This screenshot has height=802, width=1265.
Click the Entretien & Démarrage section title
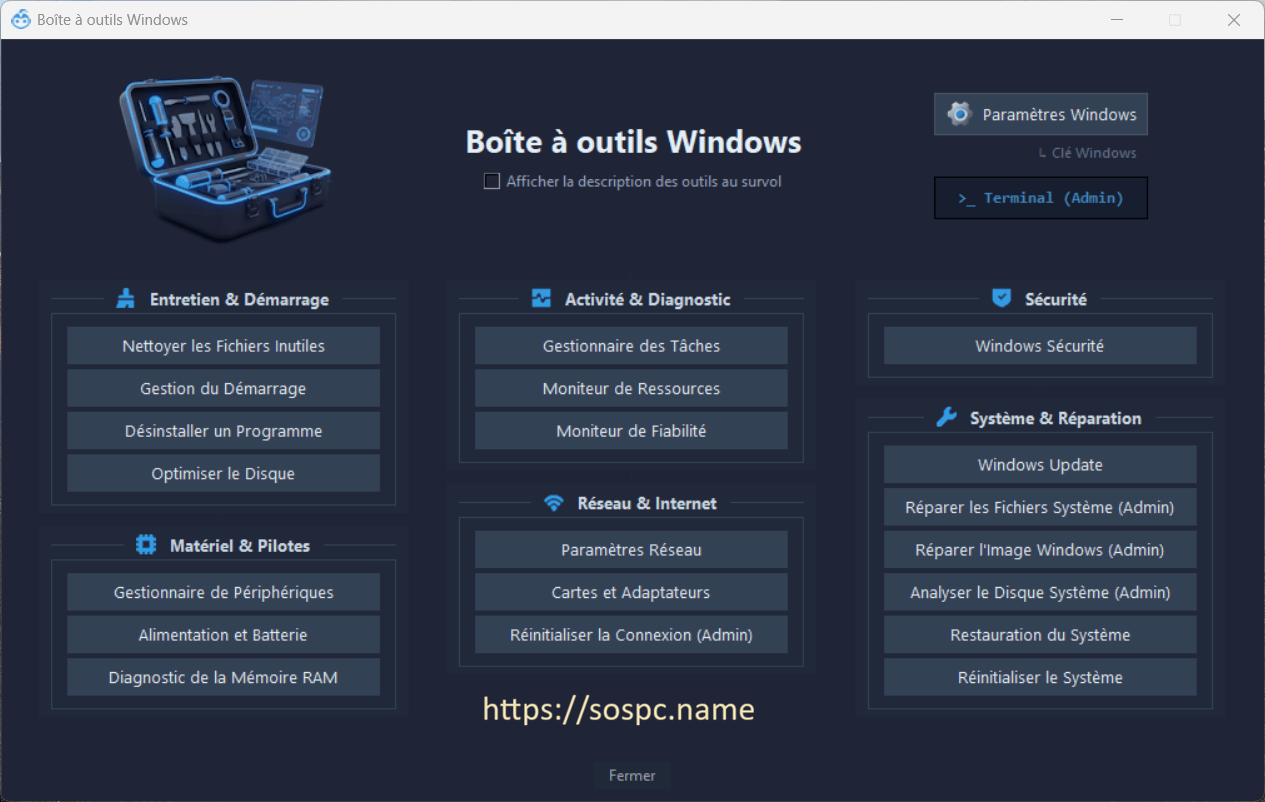239,299
